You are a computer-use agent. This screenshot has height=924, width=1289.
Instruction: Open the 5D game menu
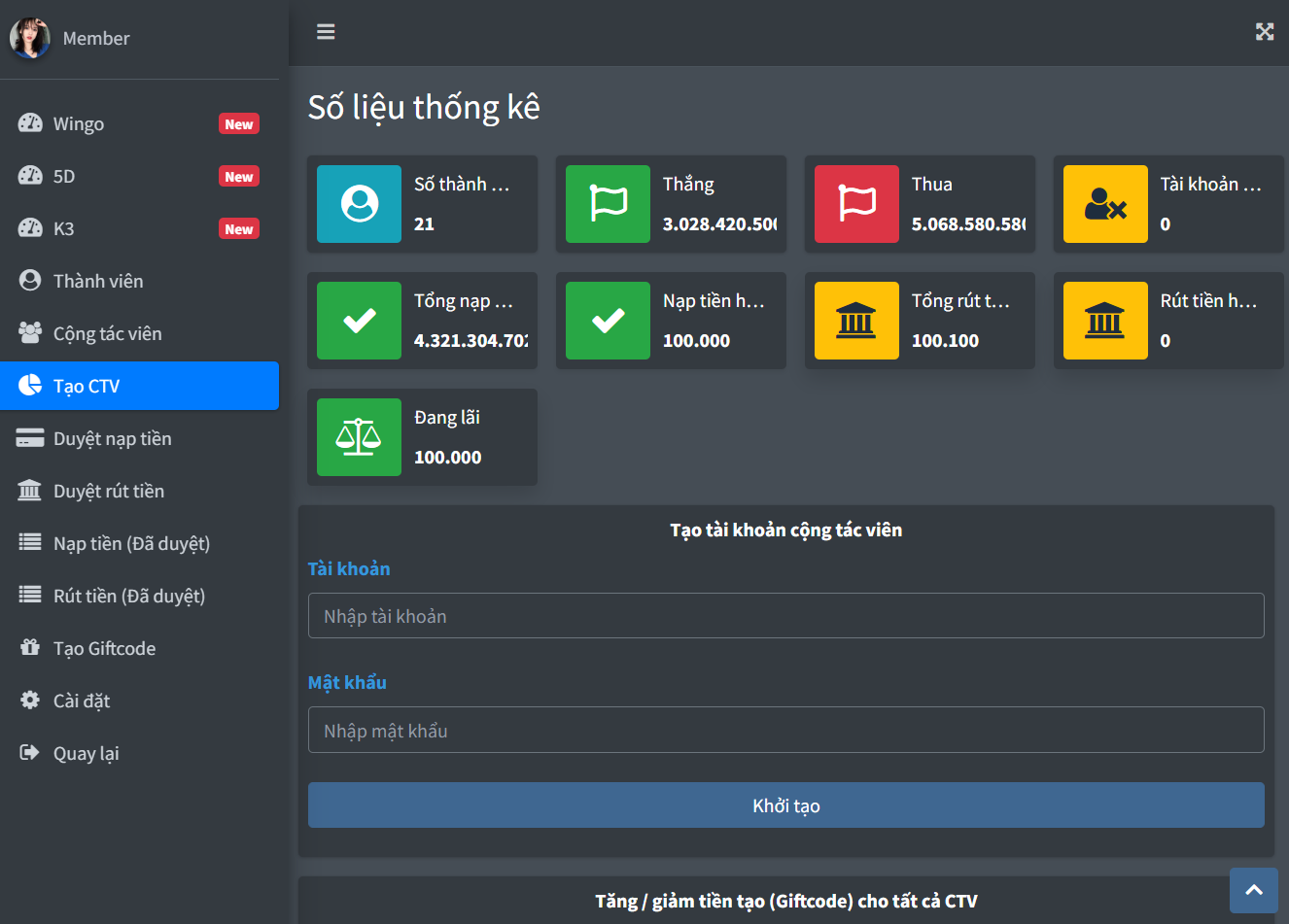[x=64, y=177]
